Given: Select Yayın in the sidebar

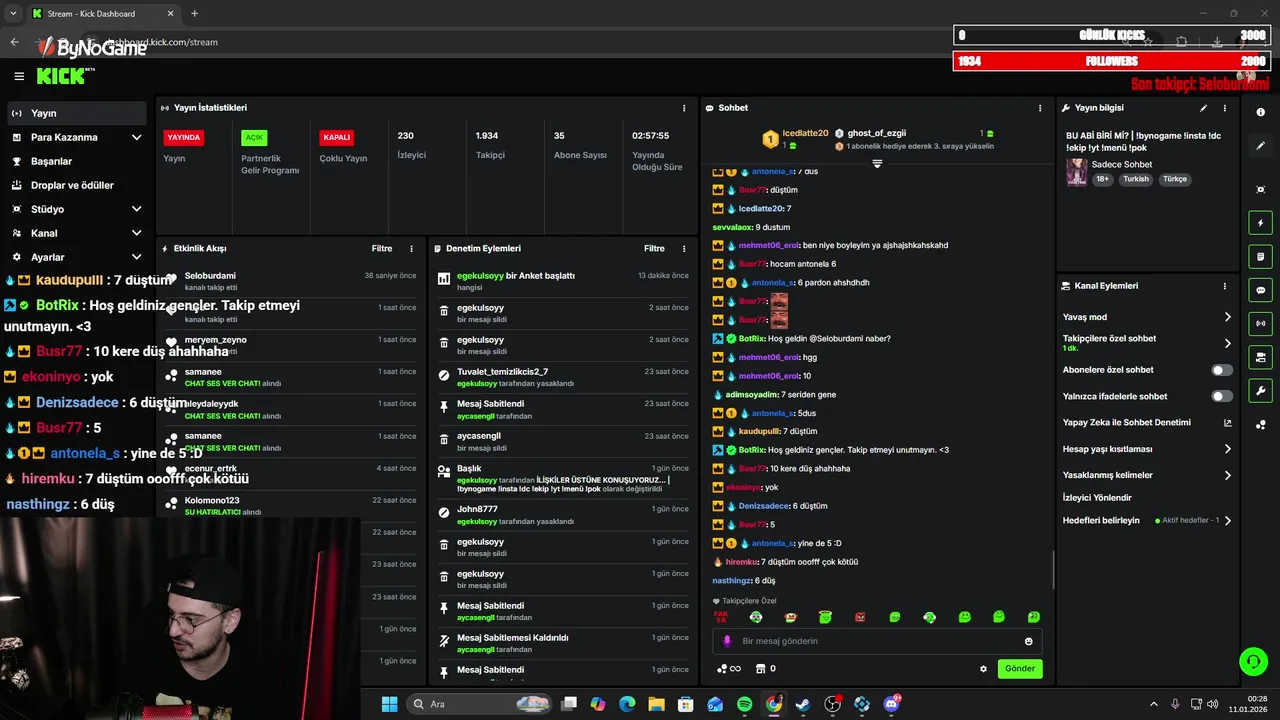Looking at the screenshot, I should pyautogui.click(x=76, y=113).
